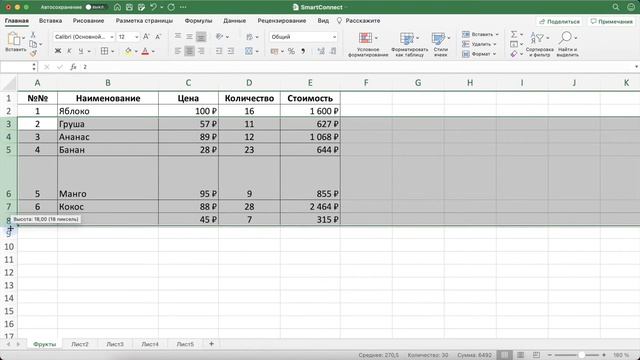Click the borders grid icon
Image resolution: width=640 pixels, height=360 pixels.
pos(104,51)
